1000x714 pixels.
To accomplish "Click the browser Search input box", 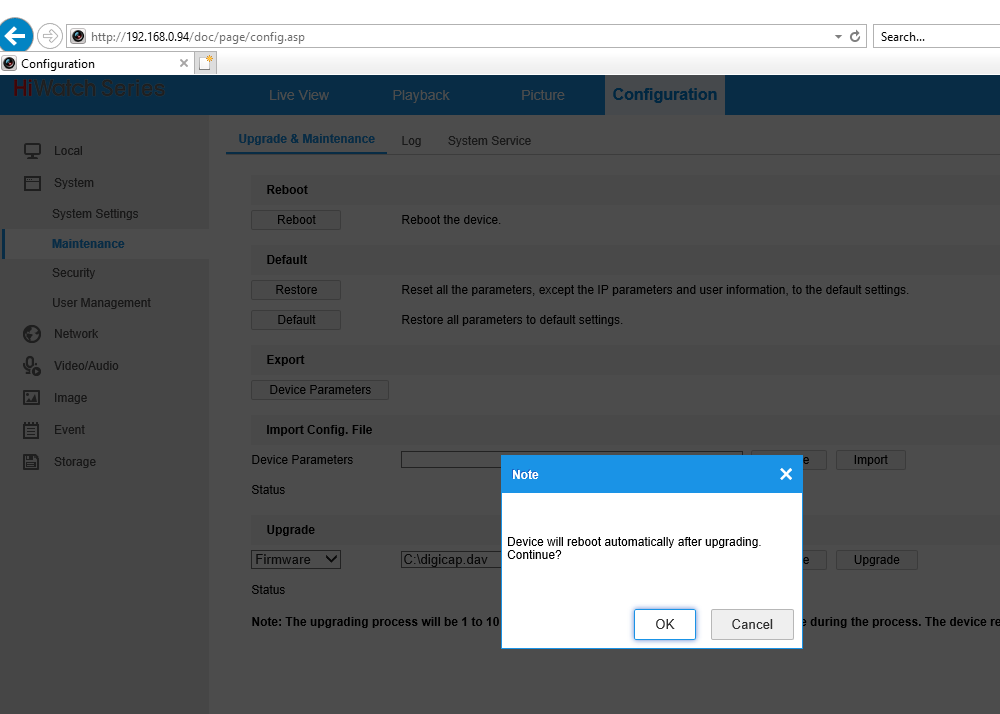I will (x=936, y=37).
